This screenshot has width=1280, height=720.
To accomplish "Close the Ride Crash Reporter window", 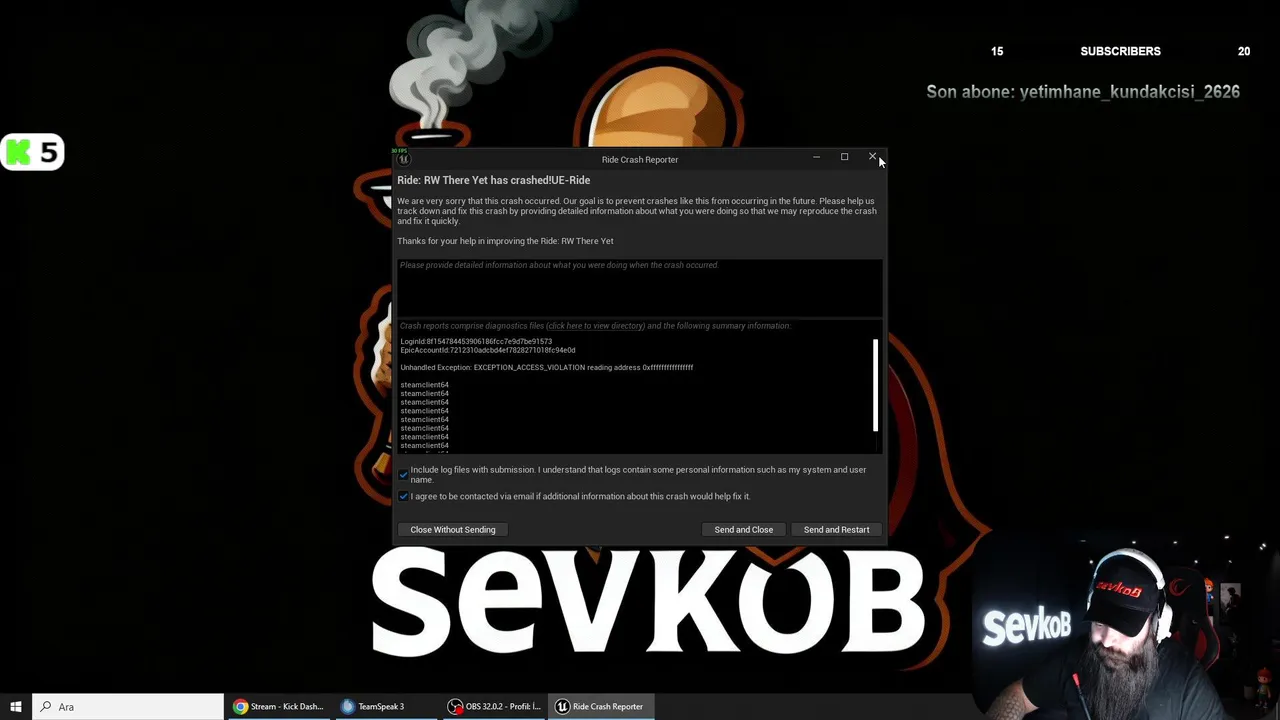I will tap(872, 157).
